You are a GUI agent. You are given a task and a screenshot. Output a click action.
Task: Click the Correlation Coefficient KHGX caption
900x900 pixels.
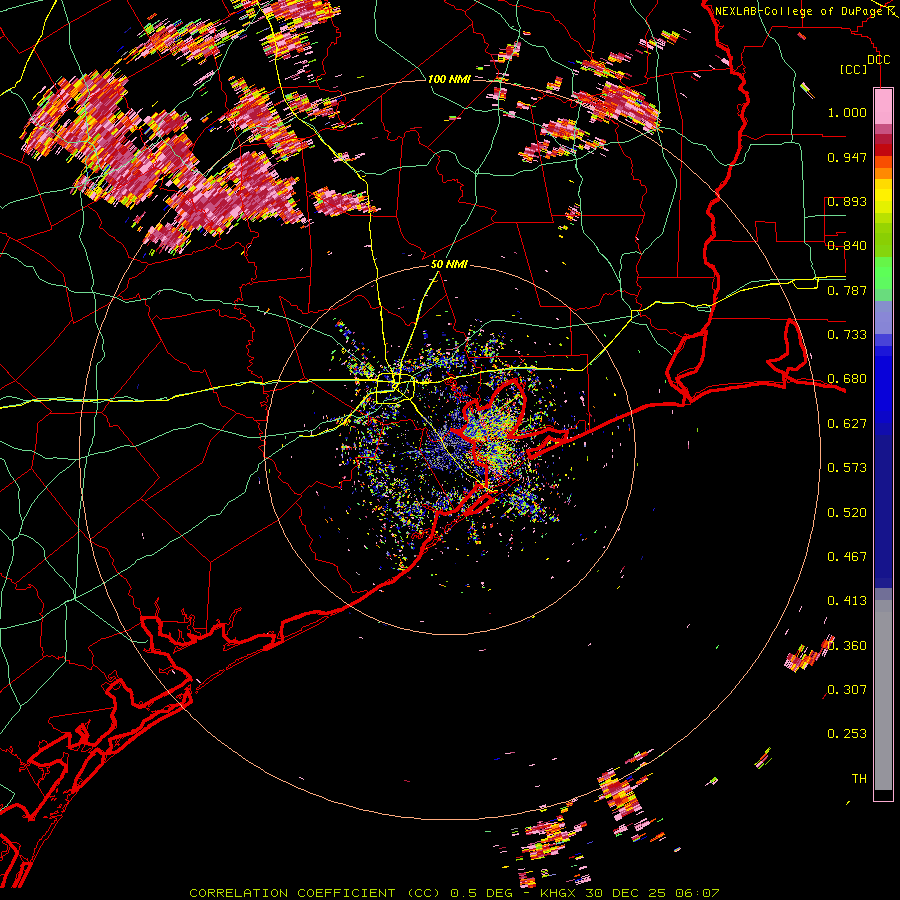(454, 893)
